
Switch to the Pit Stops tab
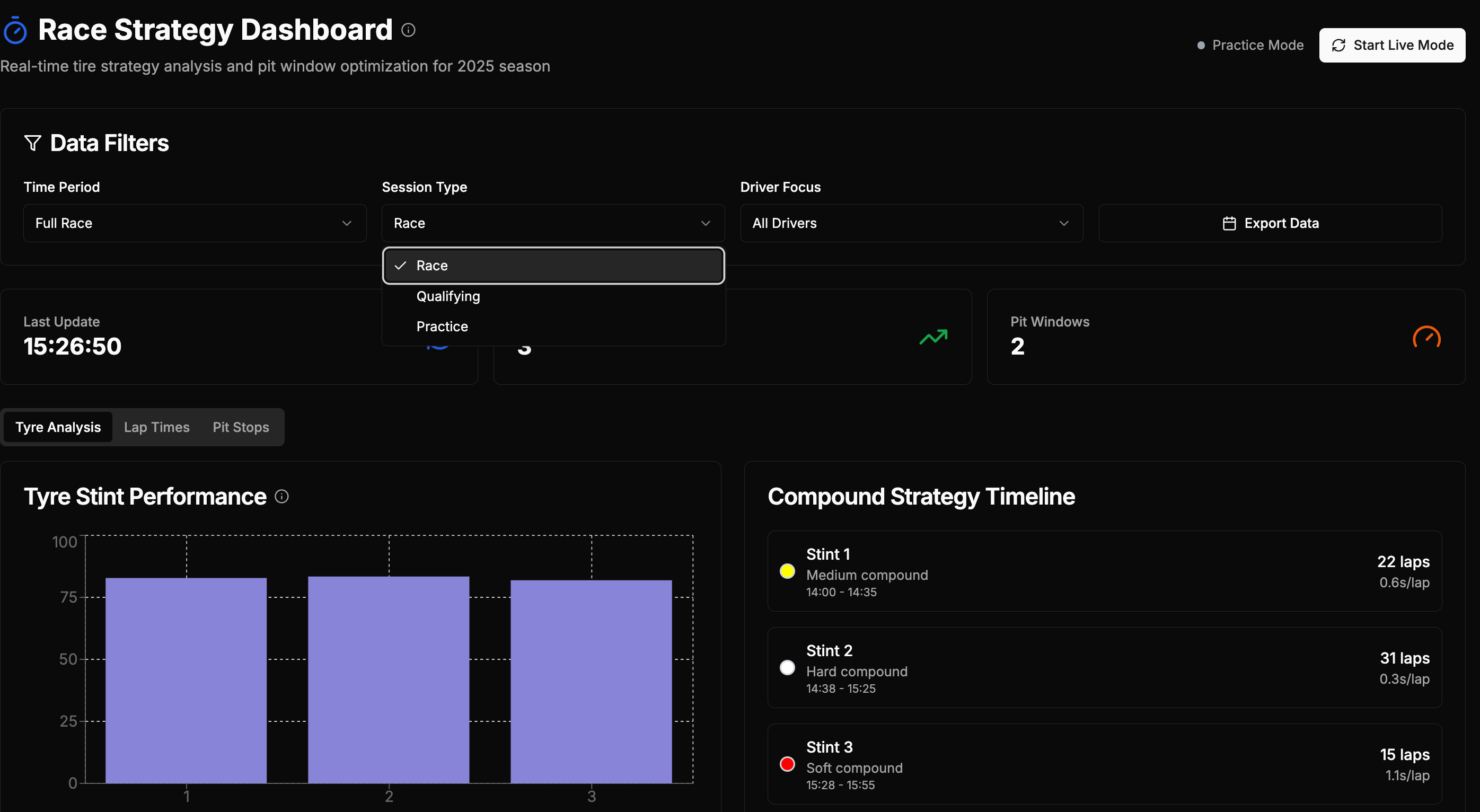(x=241, y=427)
